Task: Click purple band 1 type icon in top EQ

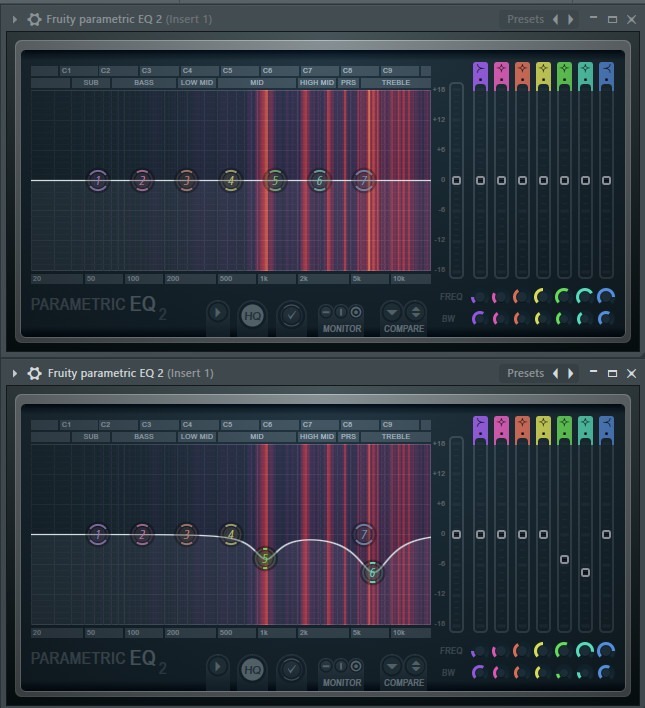Action: [480, 69]
